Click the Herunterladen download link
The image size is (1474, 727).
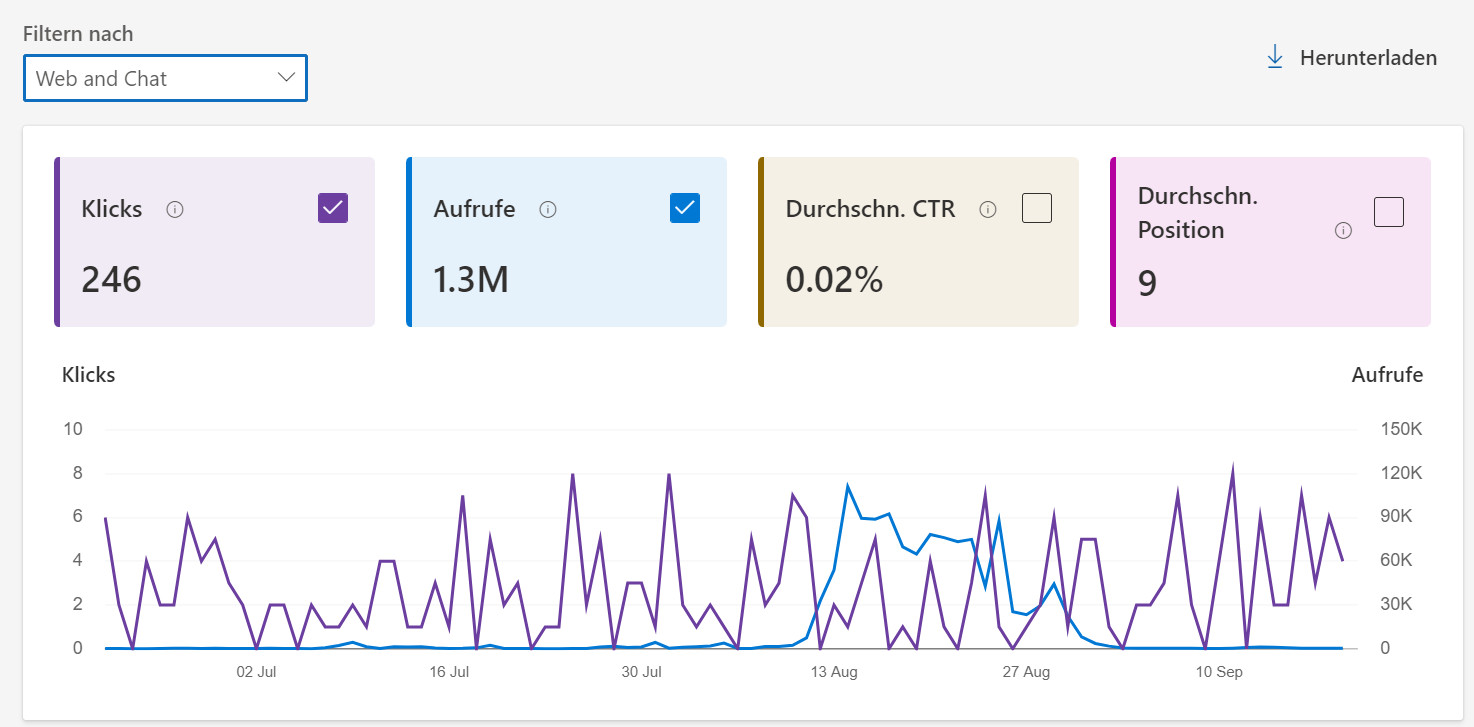coord(1368,57)
